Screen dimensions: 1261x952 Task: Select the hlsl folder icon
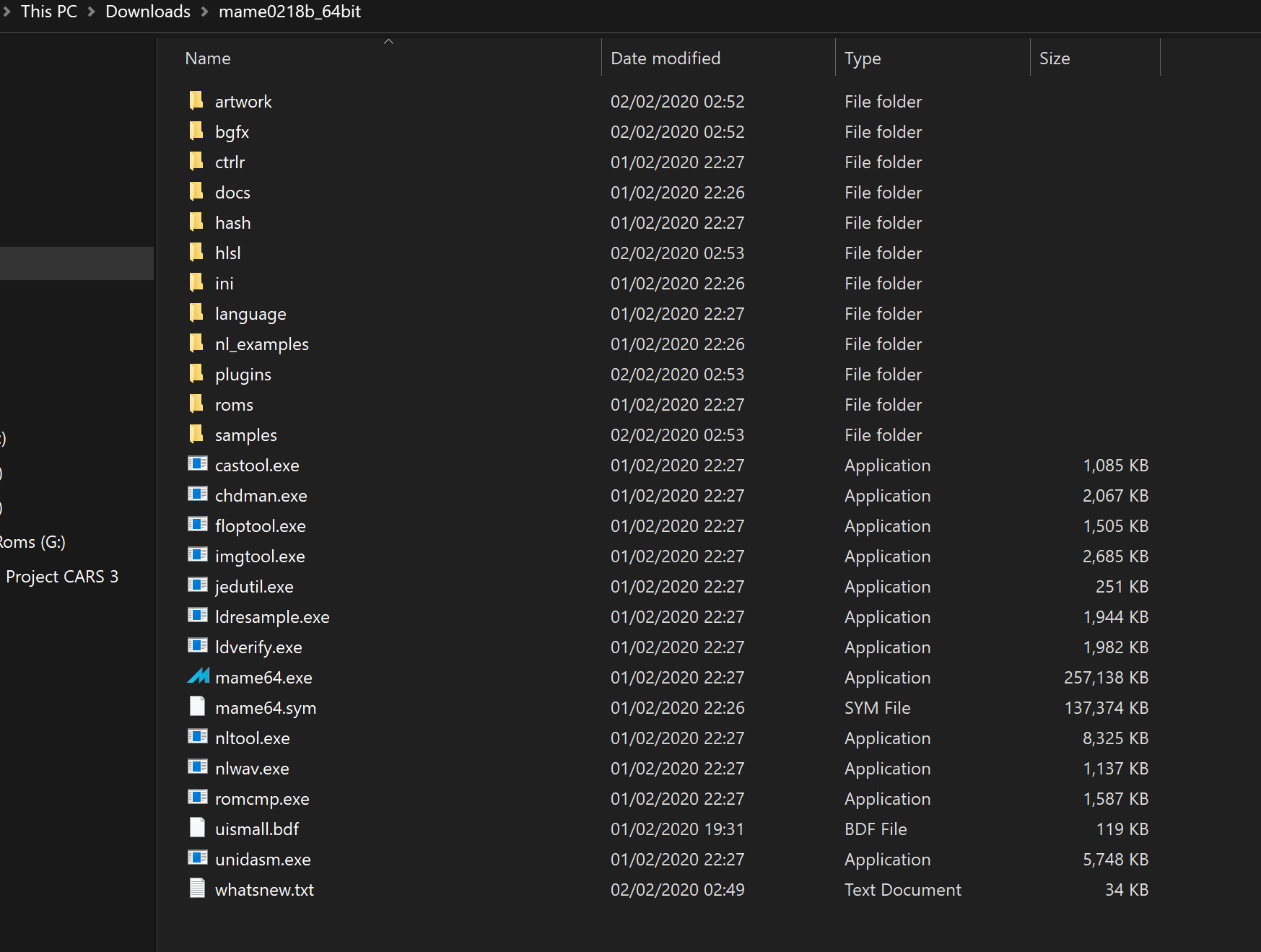pyautogui.click(x=196, y=252)
